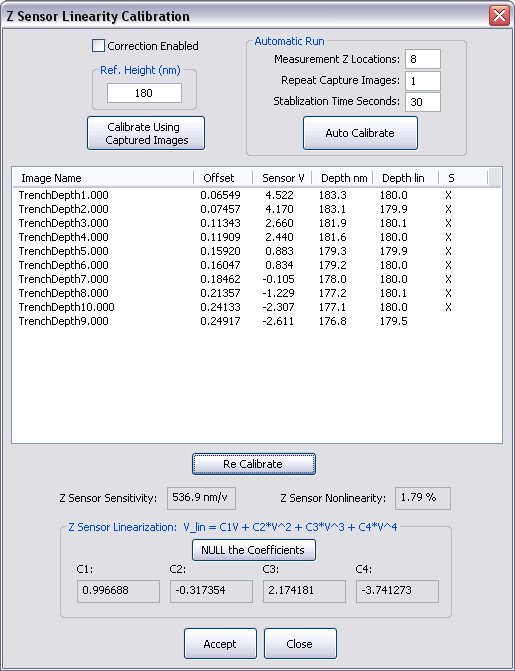Image resolution: width=515 pixels, height=671 pixels.
Task: Close the Z Sensor Linearity dialog window
Action: click(x=500, y=16)
